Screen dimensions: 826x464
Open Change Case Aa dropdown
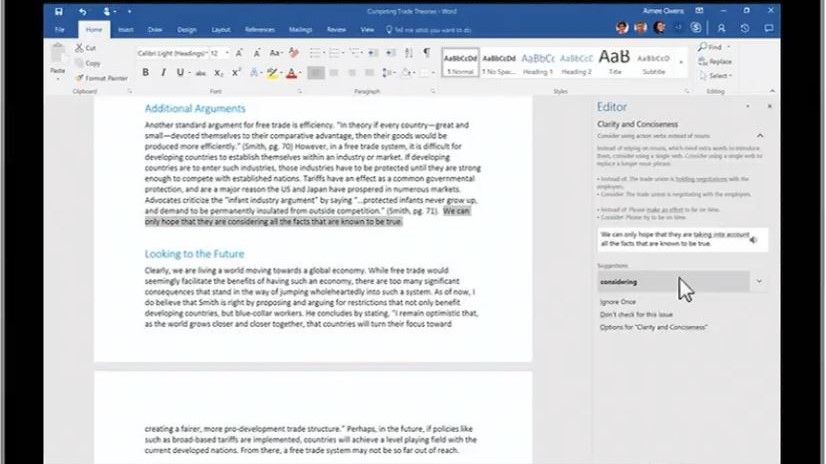click(x=276, y=53)
